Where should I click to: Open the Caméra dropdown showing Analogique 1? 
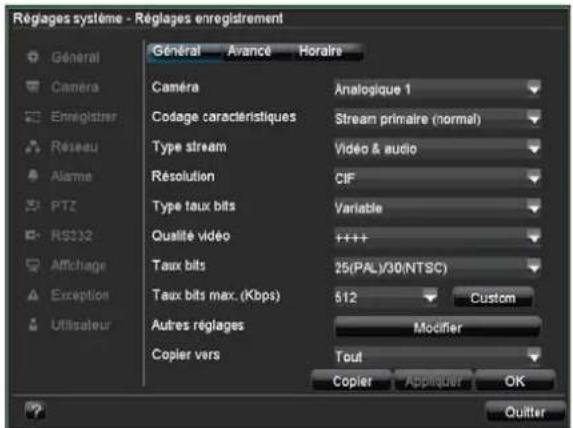(437, 89)
